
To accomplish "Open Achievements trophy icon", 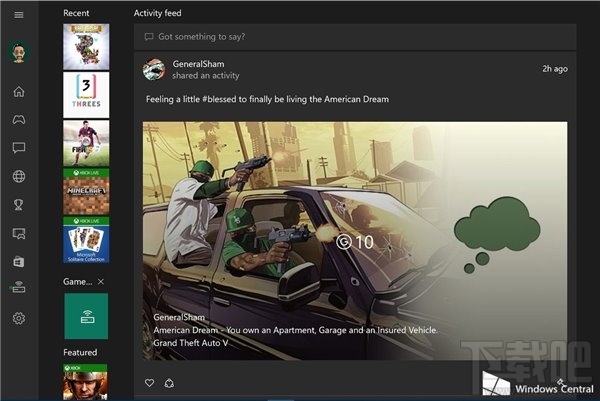I will 18,205.
